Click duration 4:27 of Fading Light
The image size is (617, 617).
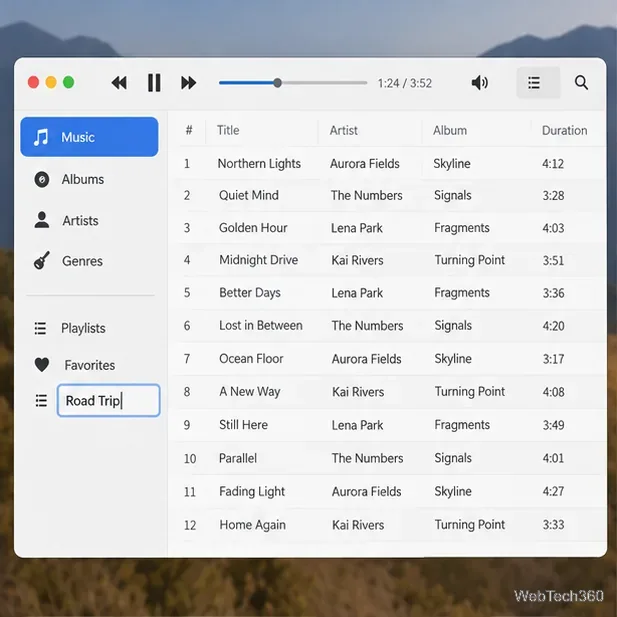553,491
